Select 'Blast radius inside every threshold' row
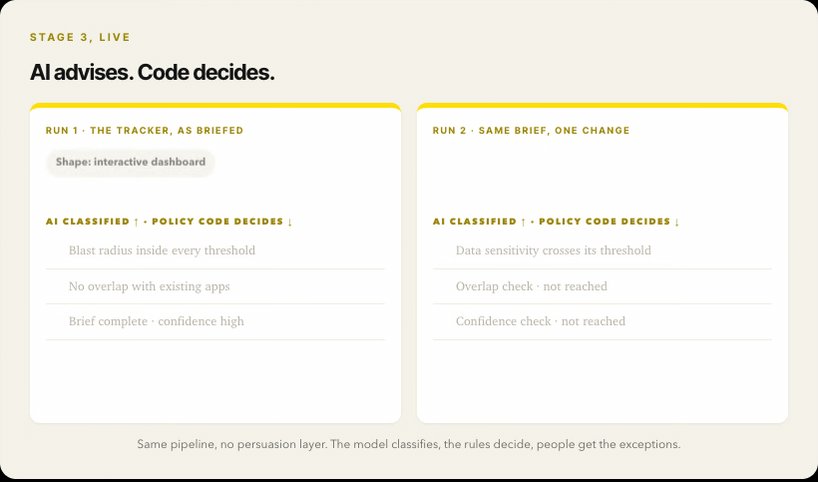This screenshot has width=818, height=482. pos(215,251)
